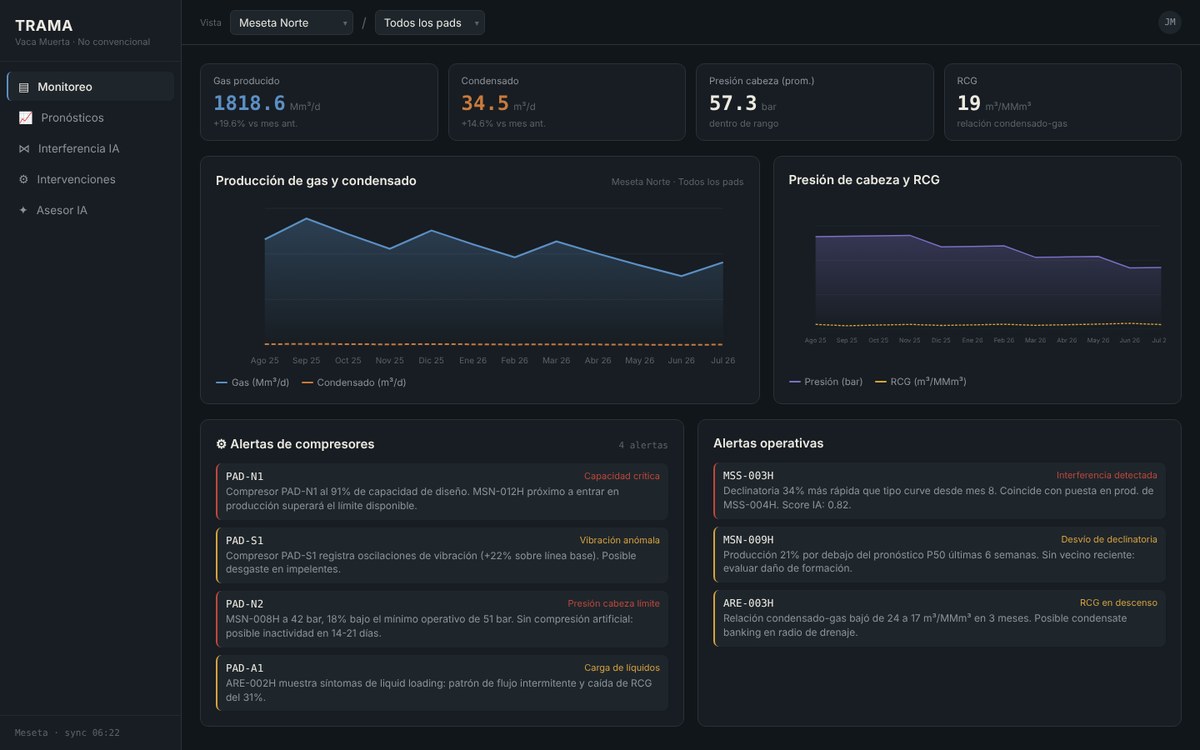Click 'Vaca Muerta · No convencional' subtitle
1200x750 pixels.
click(82, 42)
